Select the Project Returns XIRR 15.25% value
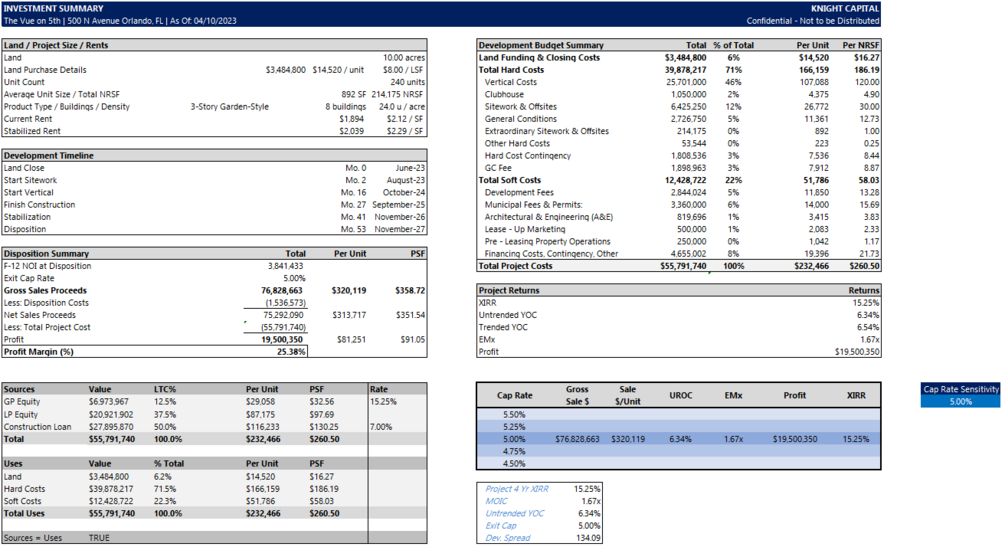 click(x=866, y=303)
